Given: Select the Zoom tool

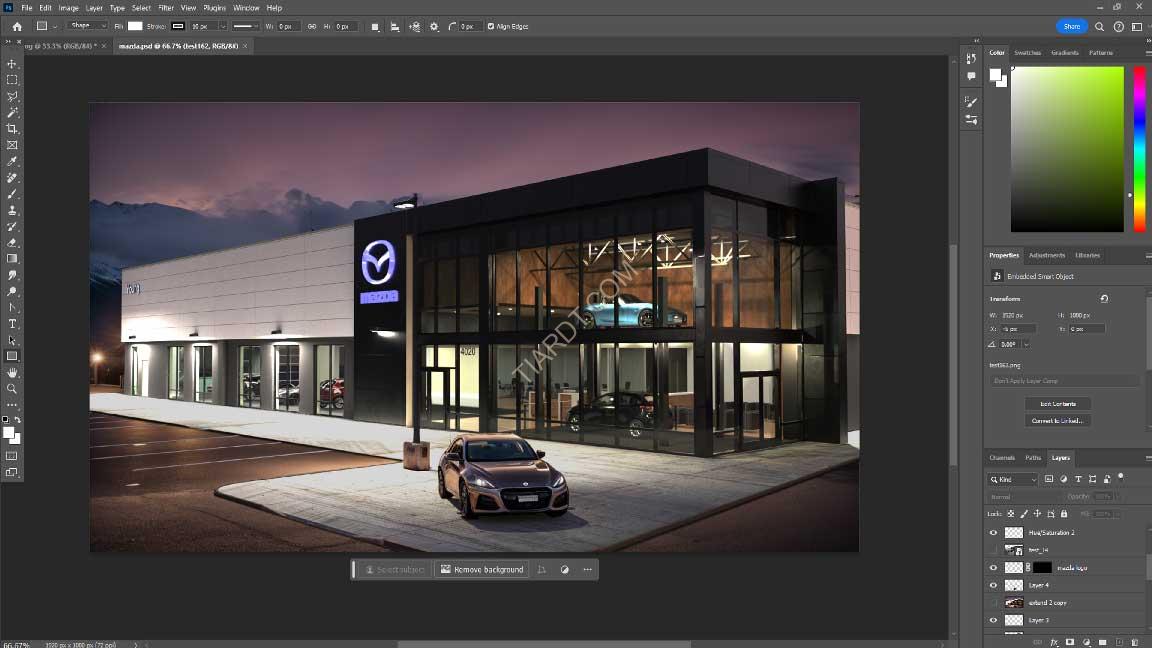Looking at the screenshot, I should click(x=12, y=389).
